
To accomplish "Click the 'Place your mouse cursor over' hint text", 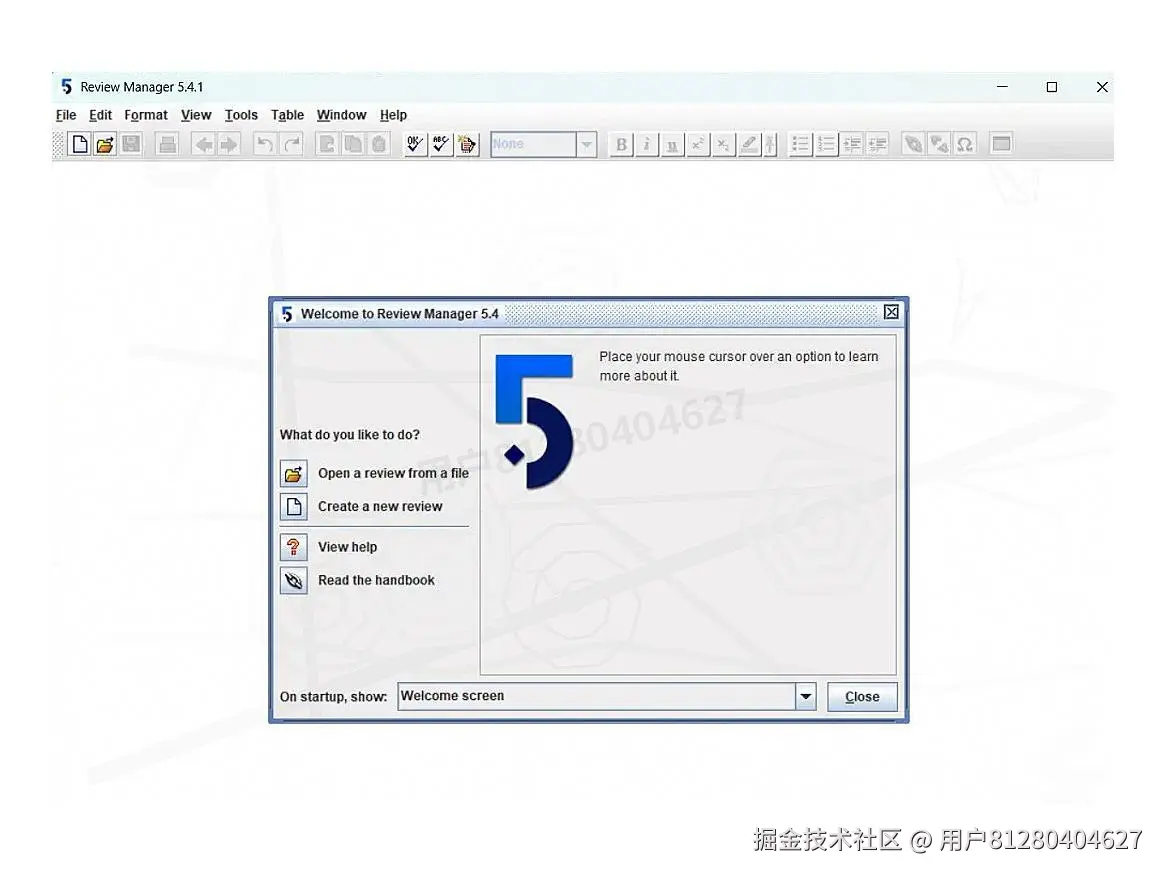I will pos(738,366).
